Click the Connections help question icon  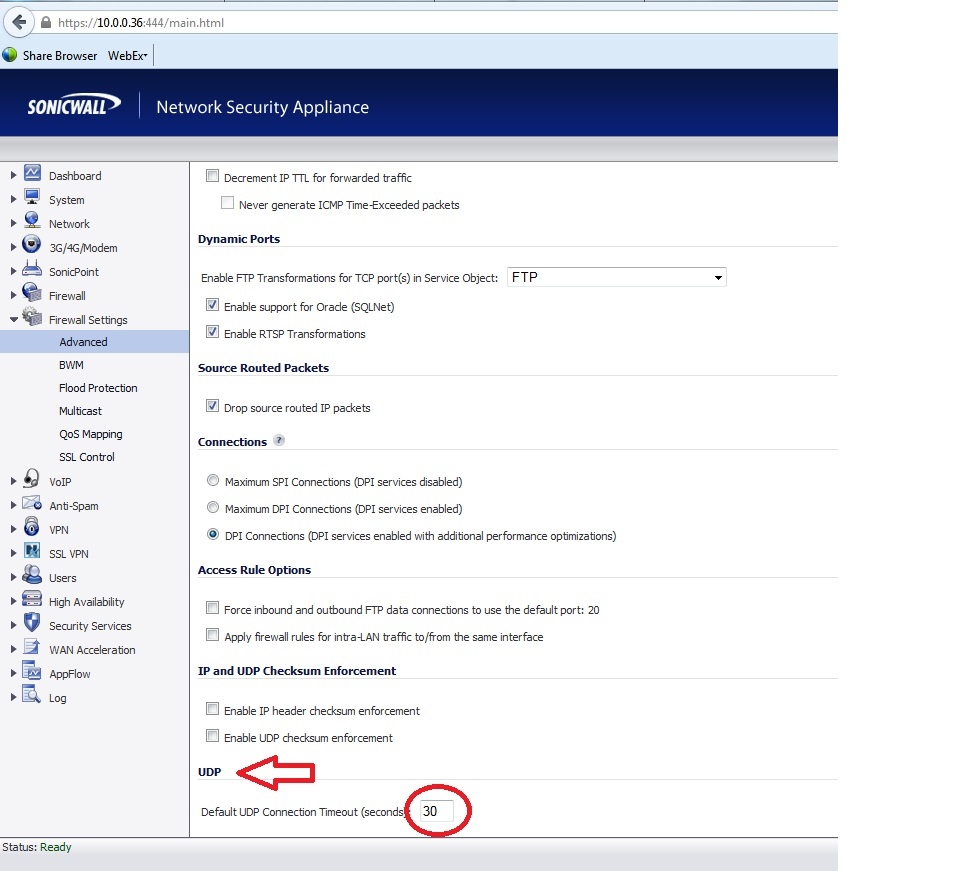[279, 440]
